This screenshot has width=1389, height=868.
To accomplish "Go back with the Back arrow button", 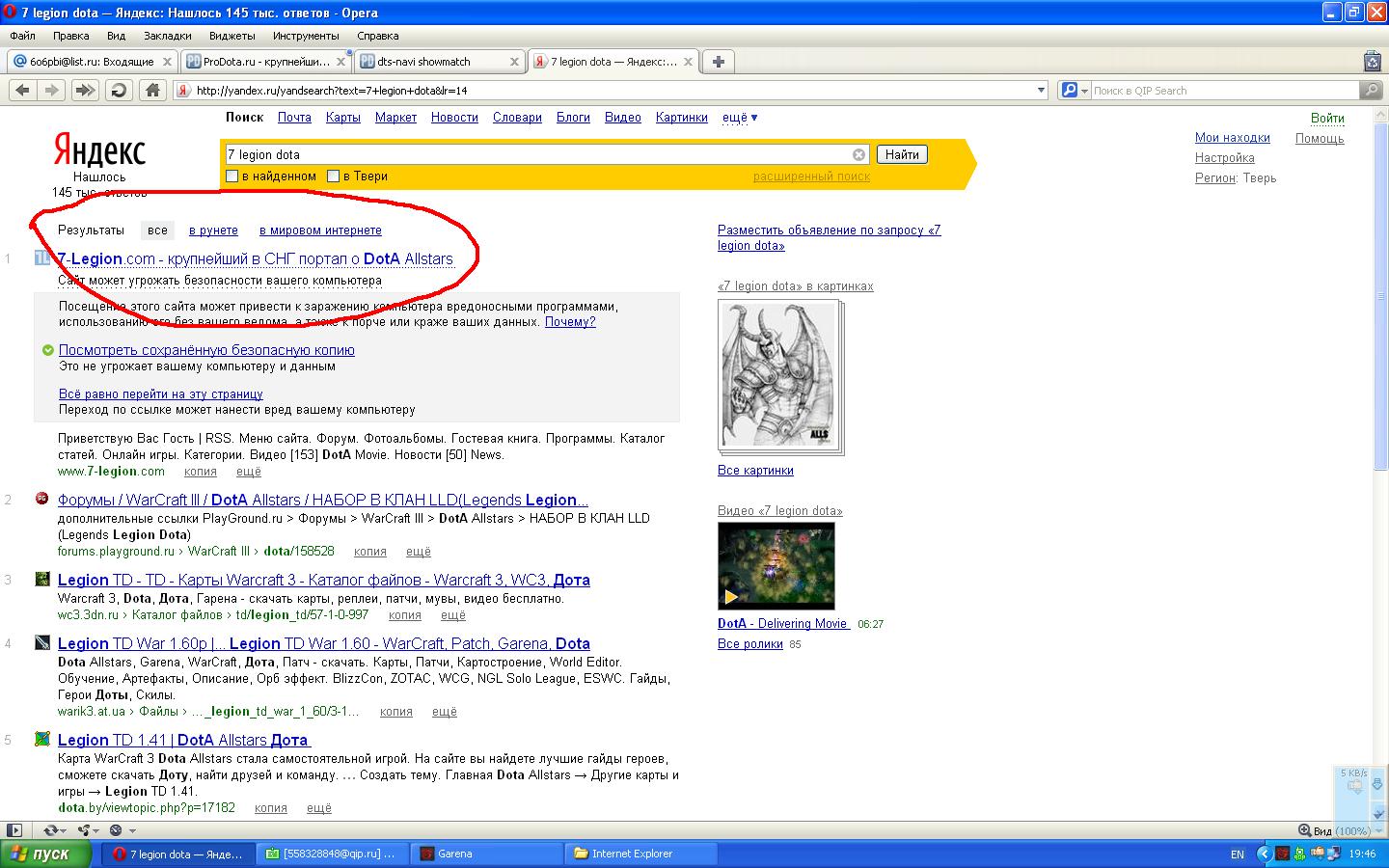I will (23, 90).
